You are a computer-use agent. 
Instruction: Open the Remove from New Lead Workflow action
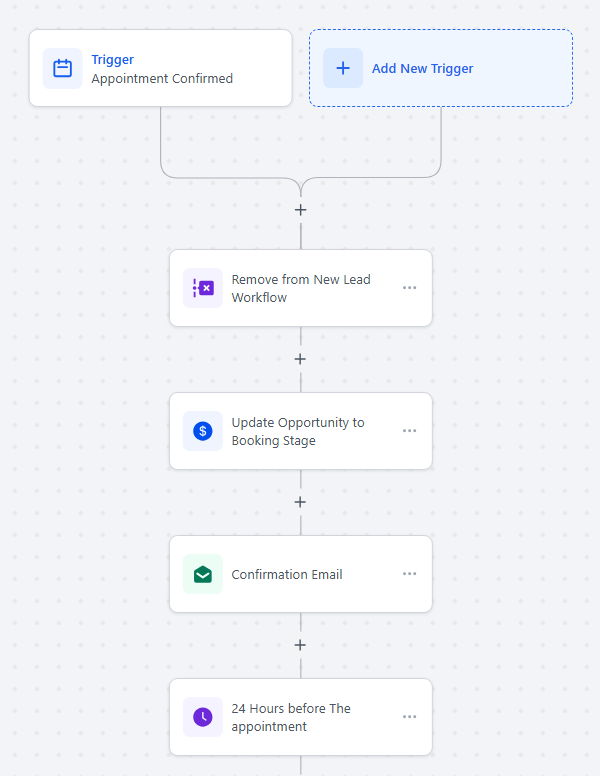300,288
